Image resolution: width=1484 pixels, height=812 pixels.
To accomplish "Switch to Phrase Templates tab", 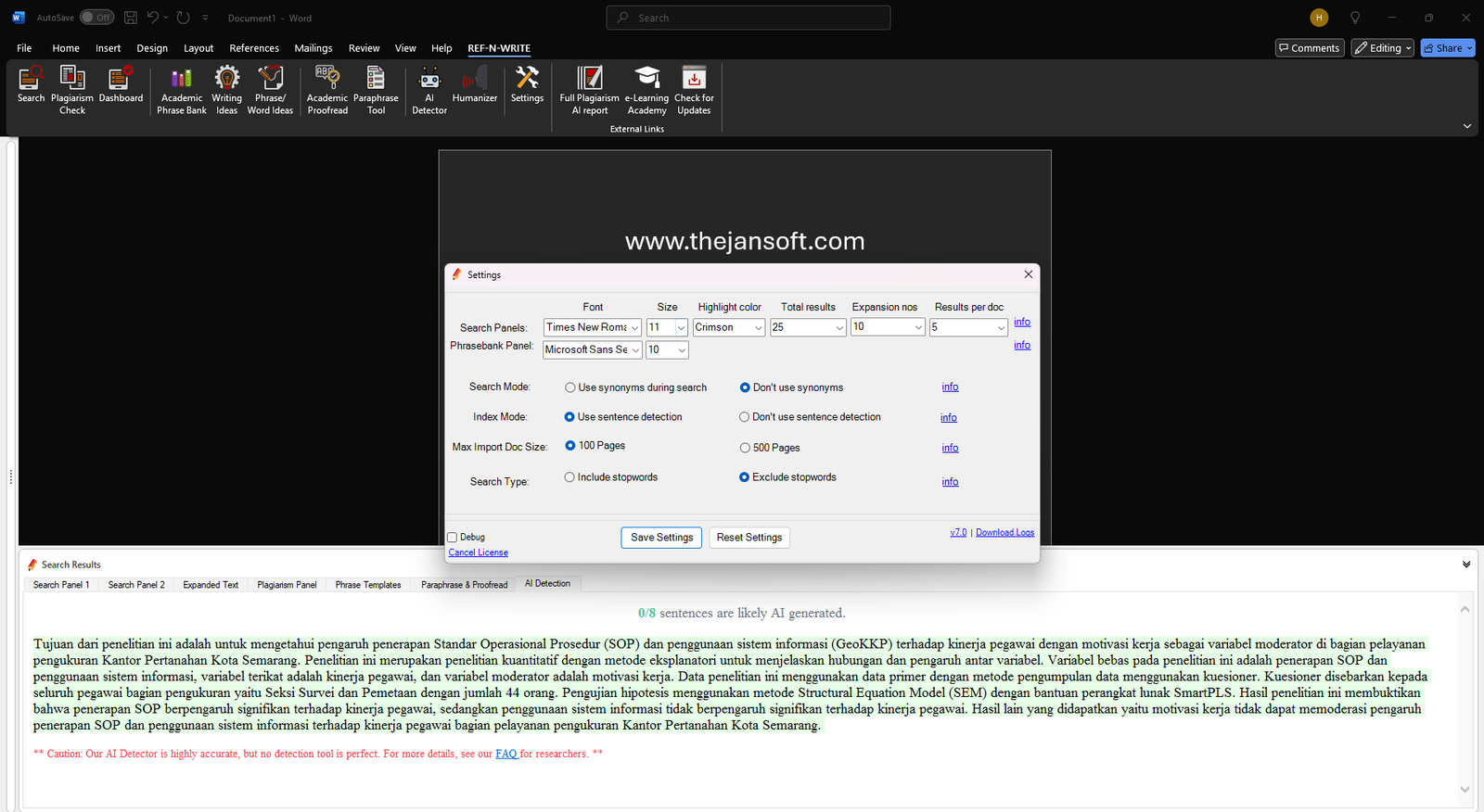I will (x=368, y=585).
